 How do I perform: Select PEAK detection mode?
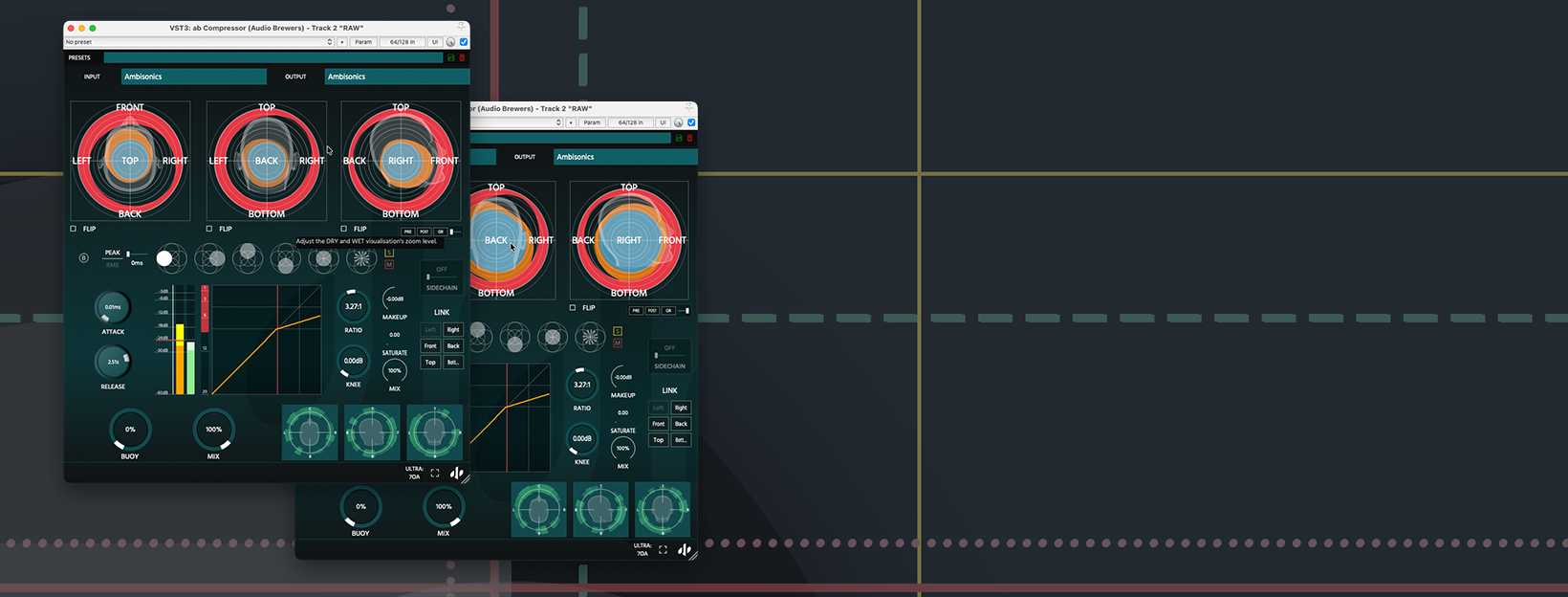(x=113, y=253)
